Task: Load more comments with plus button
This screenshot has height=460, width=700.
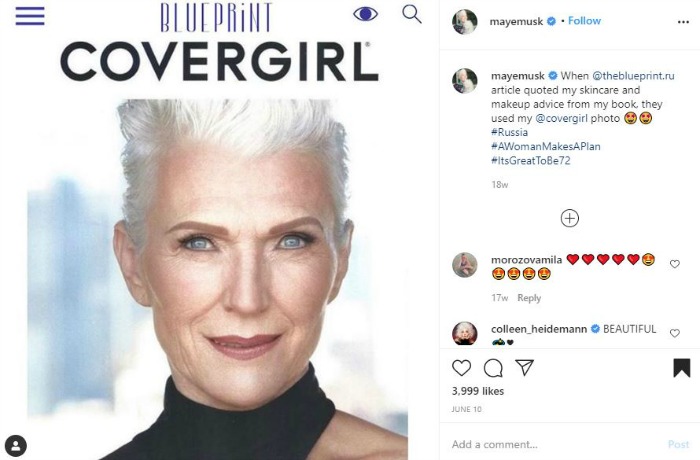Action: point(569,218)
